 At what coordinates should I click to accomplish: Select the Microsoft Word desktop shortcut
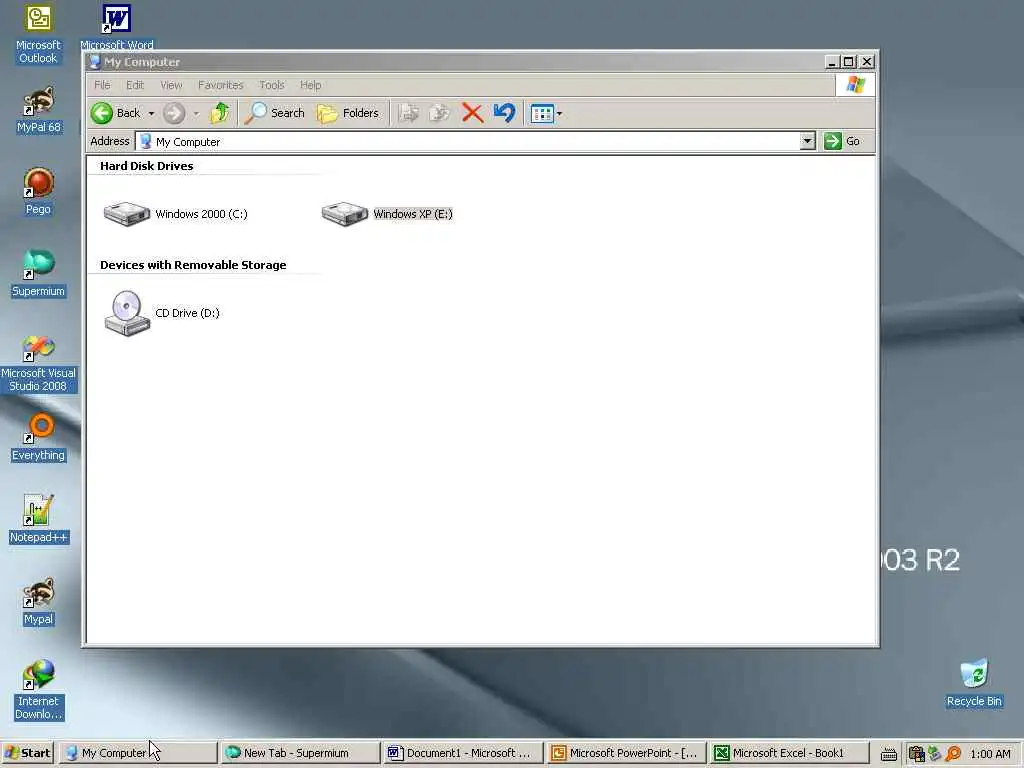coord(117,27)
